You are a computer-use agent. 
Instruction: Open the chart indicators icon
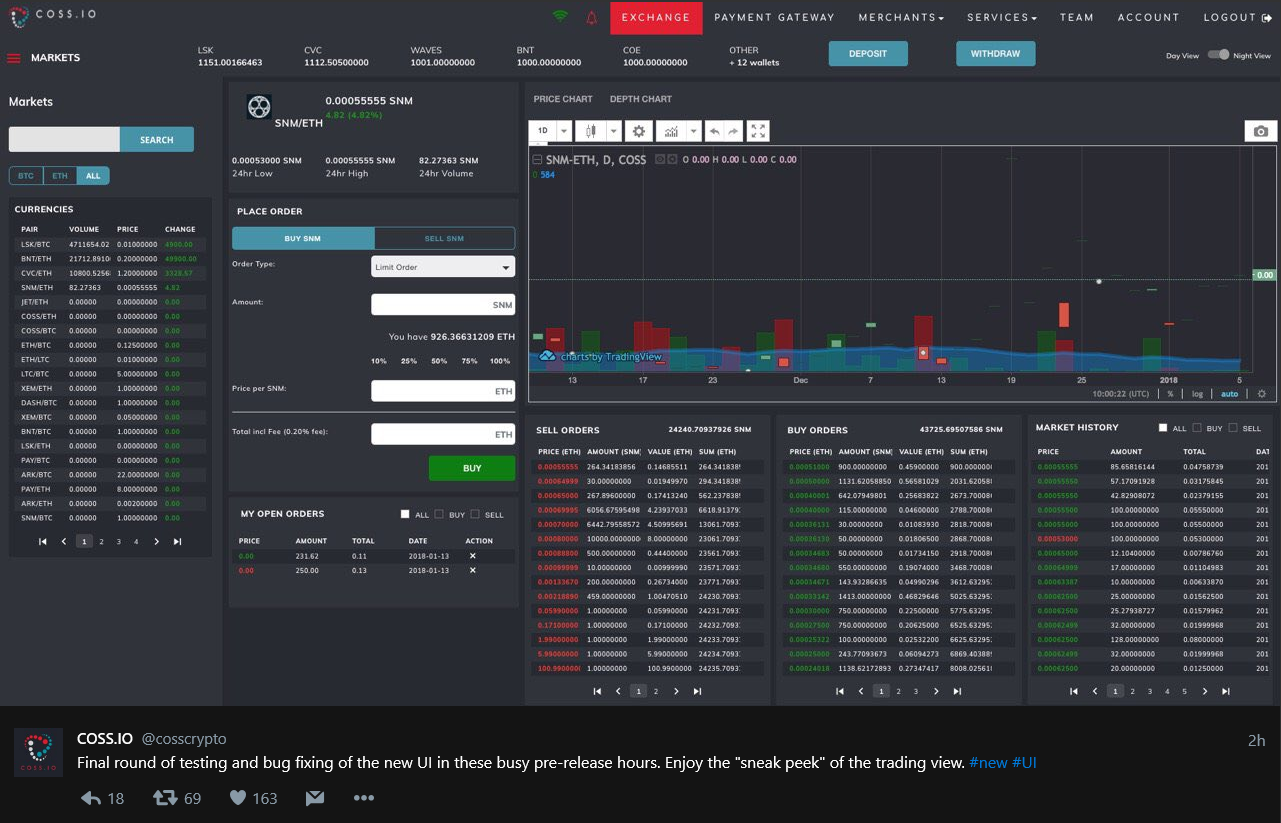669,131
